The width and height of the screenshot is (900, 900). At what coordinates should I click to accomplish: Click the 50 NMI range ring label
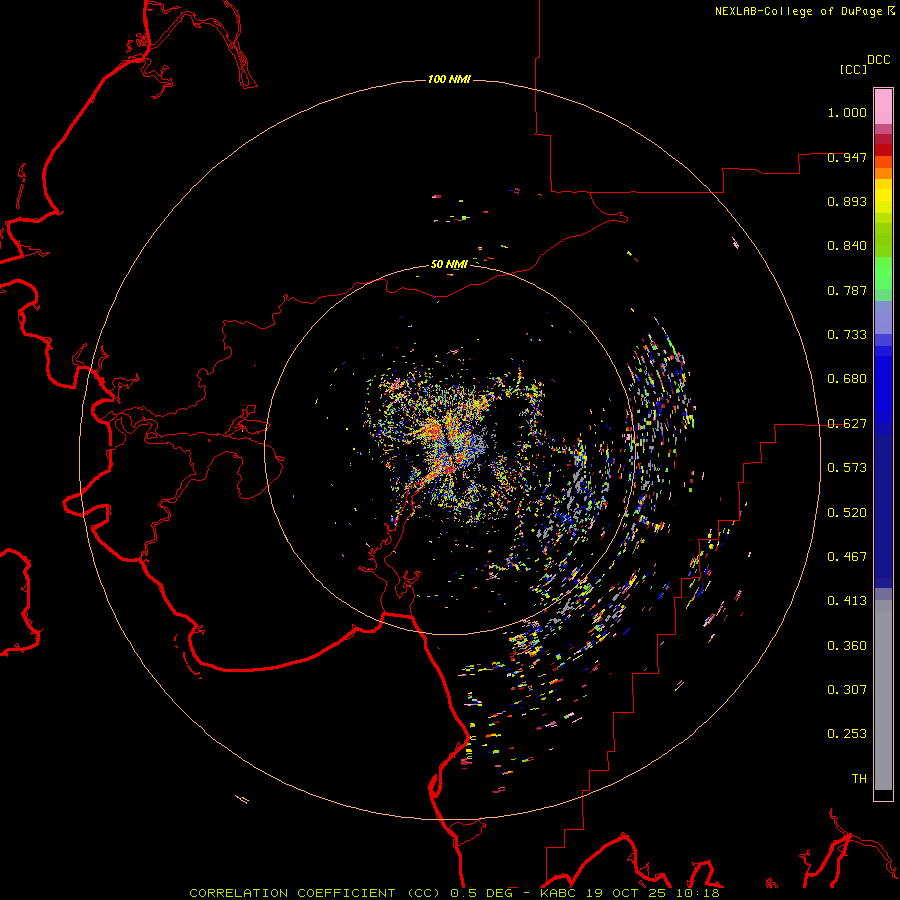[x=449, y=264]
